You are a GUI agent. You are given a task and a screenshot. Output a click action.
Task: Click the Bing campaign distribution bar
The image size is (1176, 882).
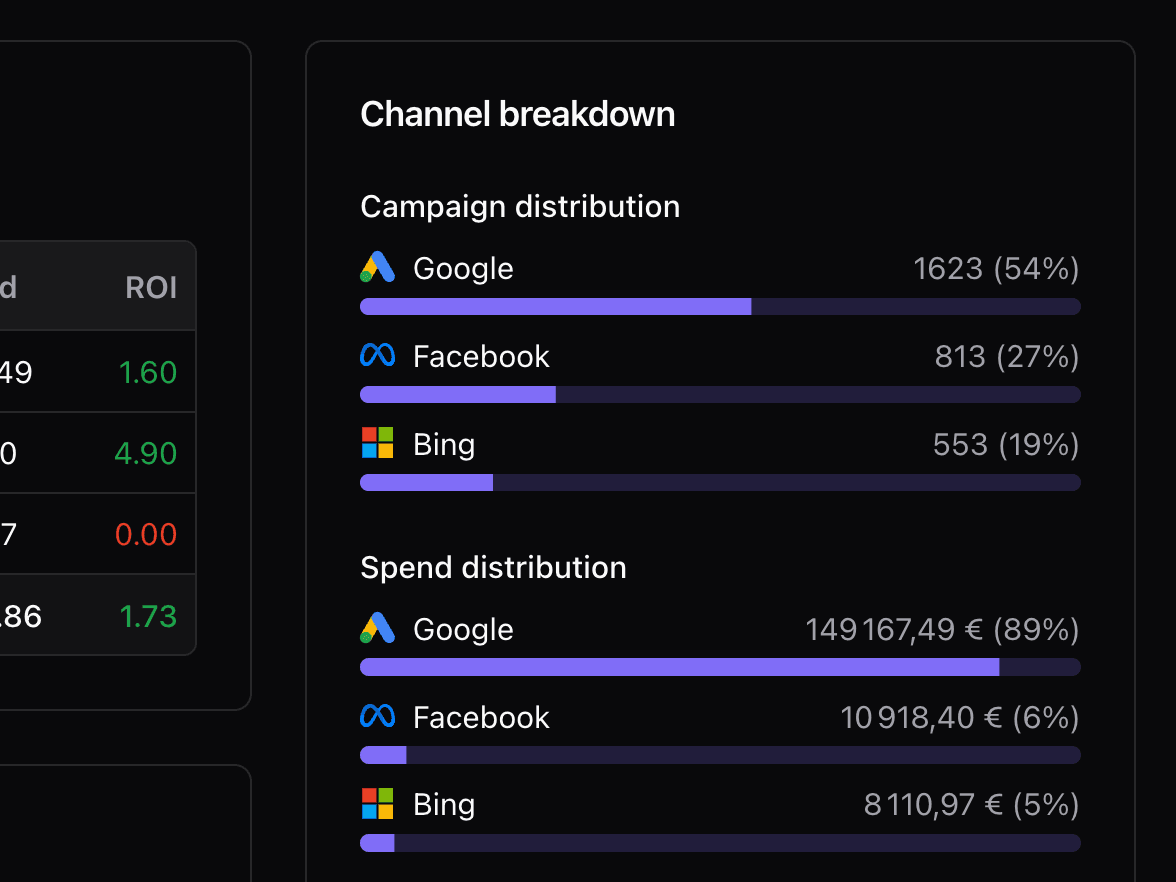pos(720,482)
